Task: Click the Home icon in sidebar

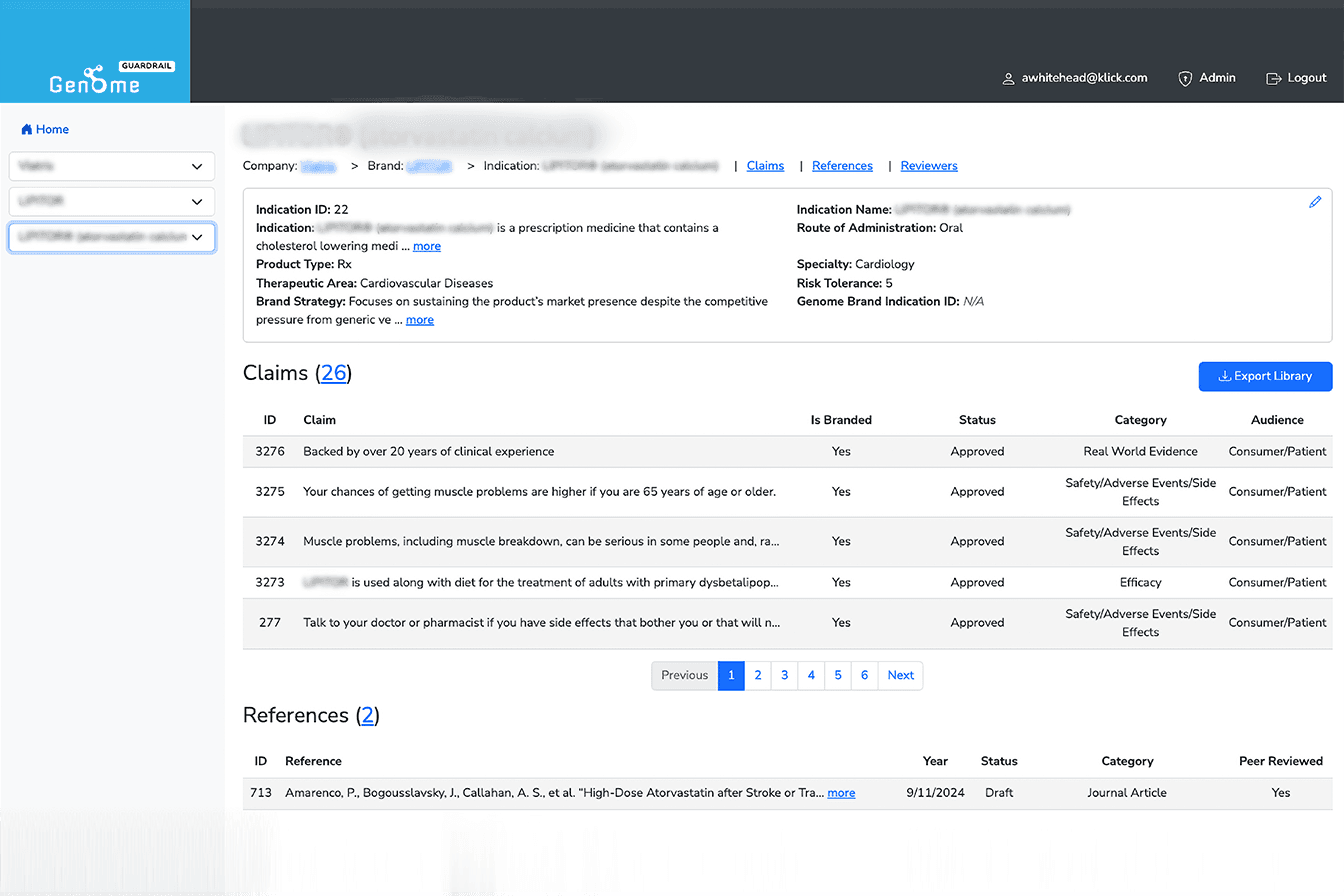Action: tap(27, 130)
